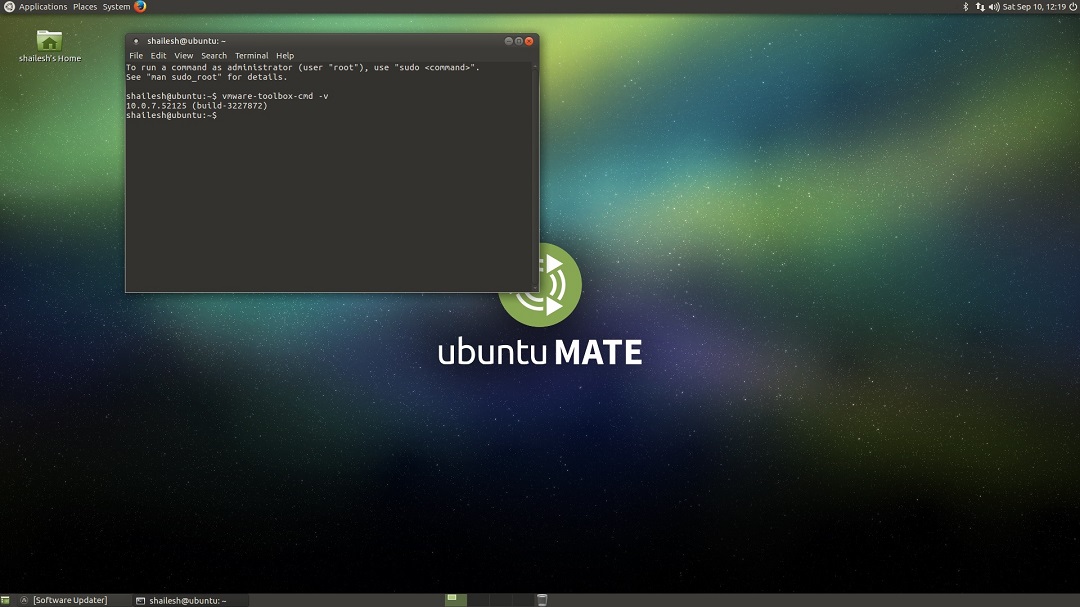Viewport: 1080px width, 607px height.
Task: Select the shailesh@ubuntu terminal taskbar button
Action: (x=188, y=601)
